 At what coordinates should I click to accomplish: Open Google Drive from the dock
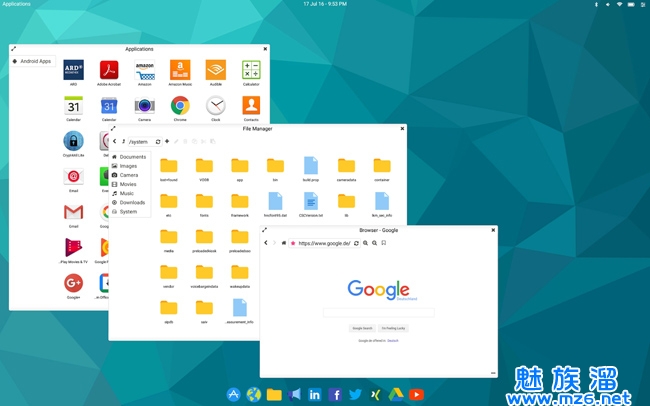(x=396, y=395)
